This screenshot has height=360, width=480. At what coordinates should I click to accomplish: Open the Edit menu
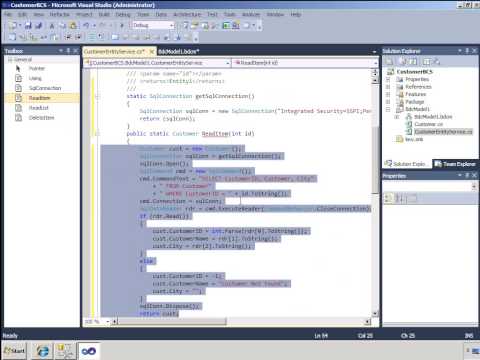(22, 14)
